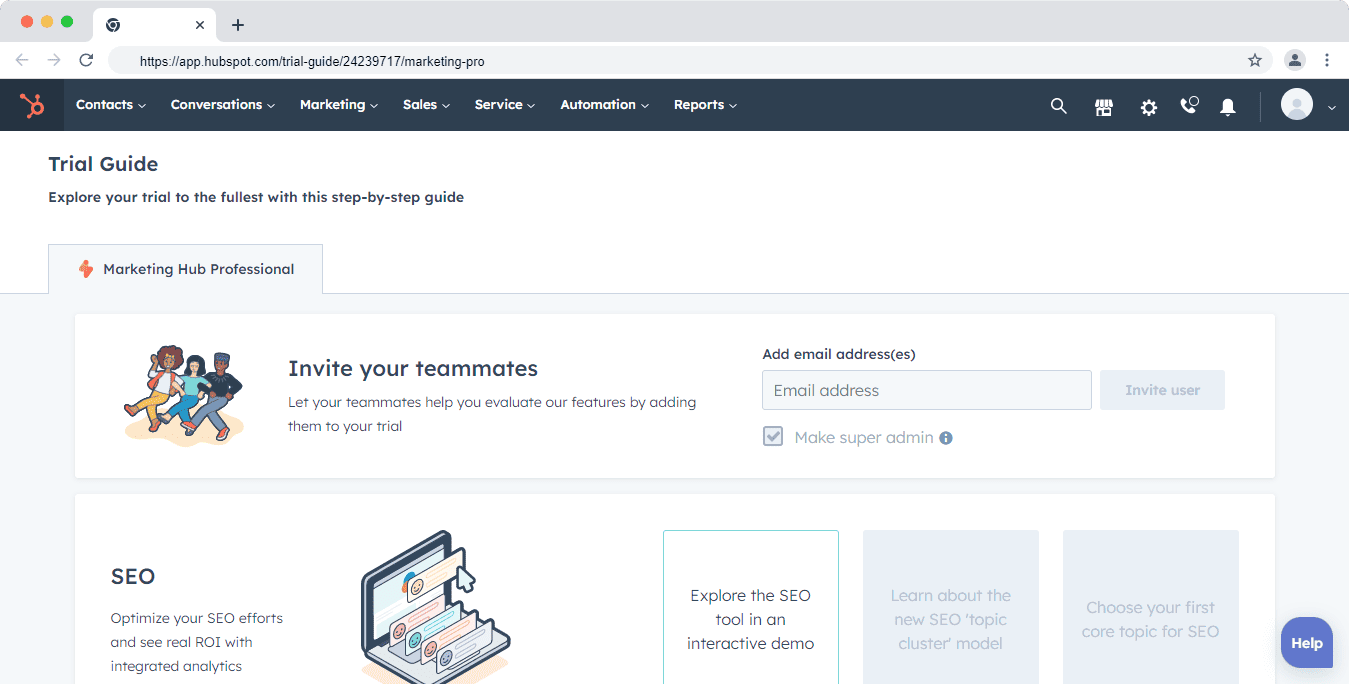
Task: Open the notifications bell
Action: (x=1228, y=106)
